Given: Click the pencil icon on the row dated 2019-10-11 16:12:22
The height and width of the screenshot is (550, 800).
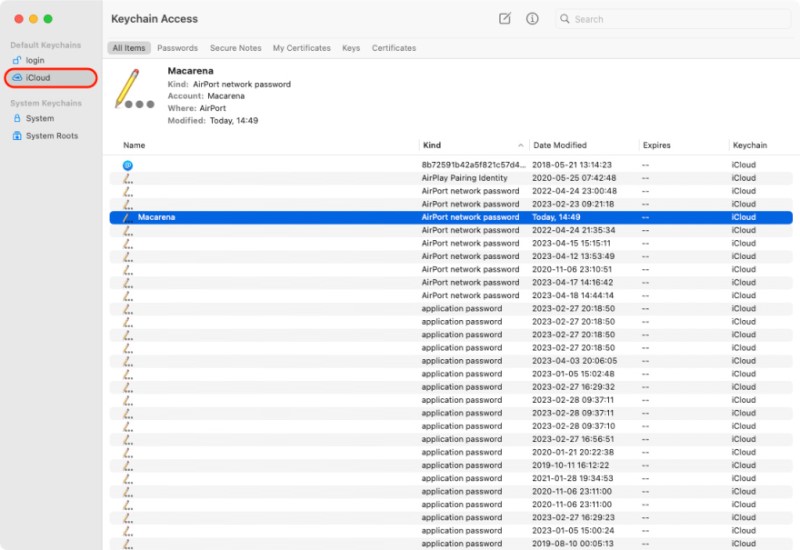Looking at the screenshot, I should click(x=128, y=466).
